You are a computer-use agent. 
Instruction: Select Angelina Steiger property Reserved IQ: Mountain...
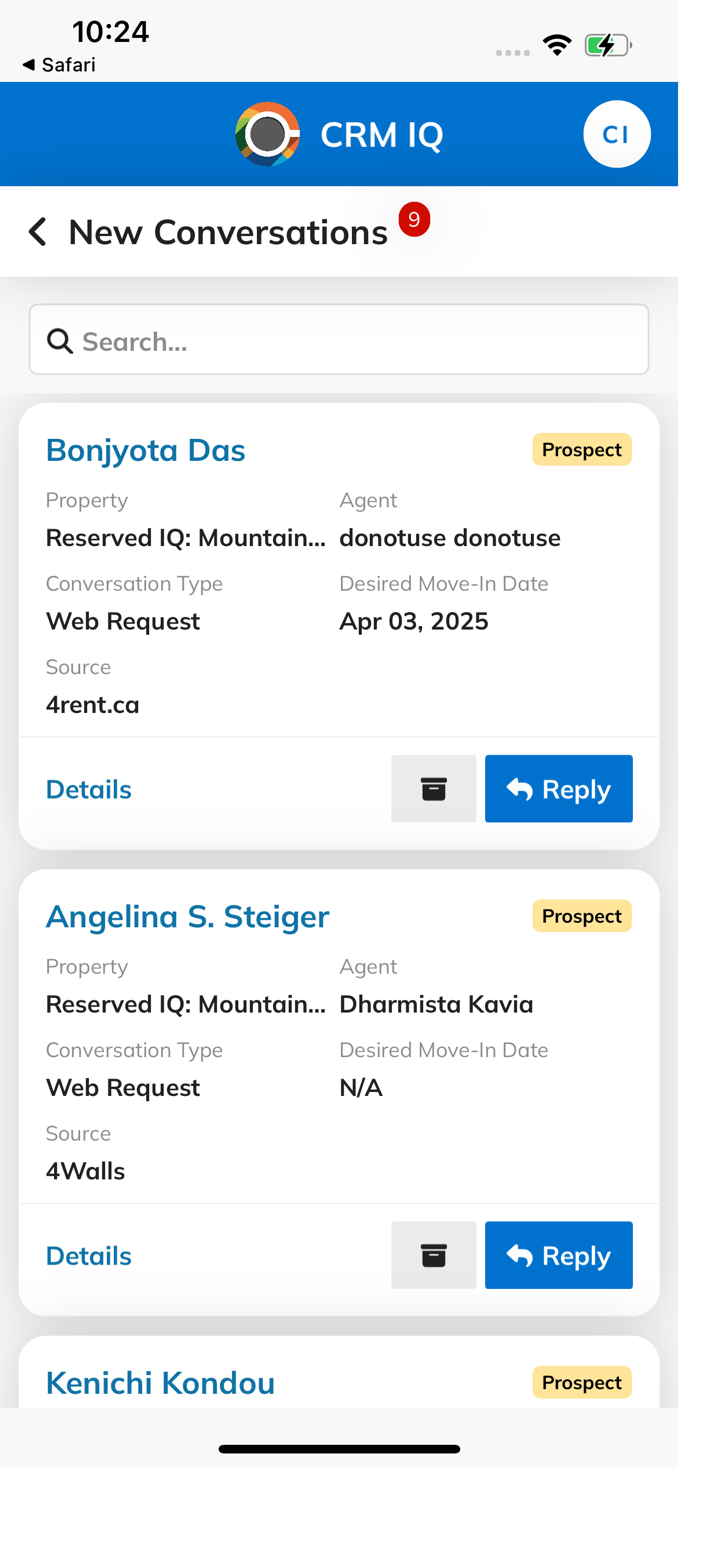(x=186, y=1004)
